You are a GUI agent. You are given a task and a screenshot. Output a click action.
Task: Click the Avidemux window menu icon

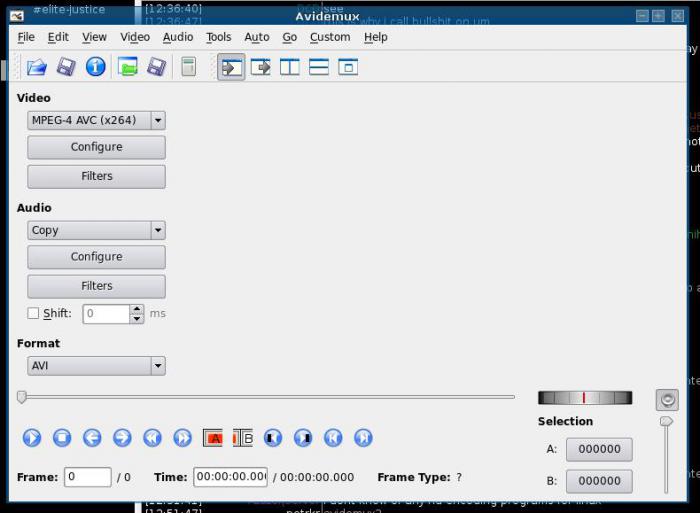pos(17,17)
